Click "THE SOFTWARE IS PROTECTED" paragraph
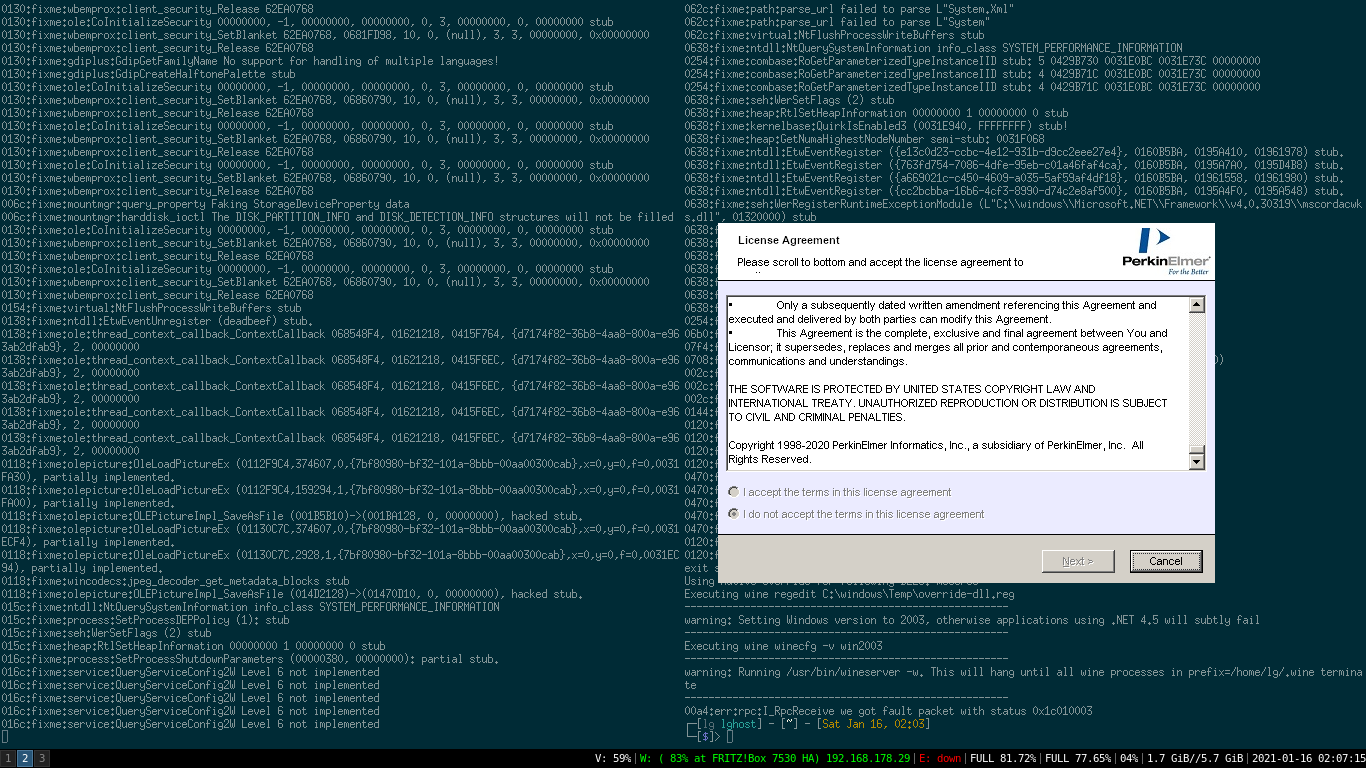This screenshot has height=768, width=1366. click(947, 403)
